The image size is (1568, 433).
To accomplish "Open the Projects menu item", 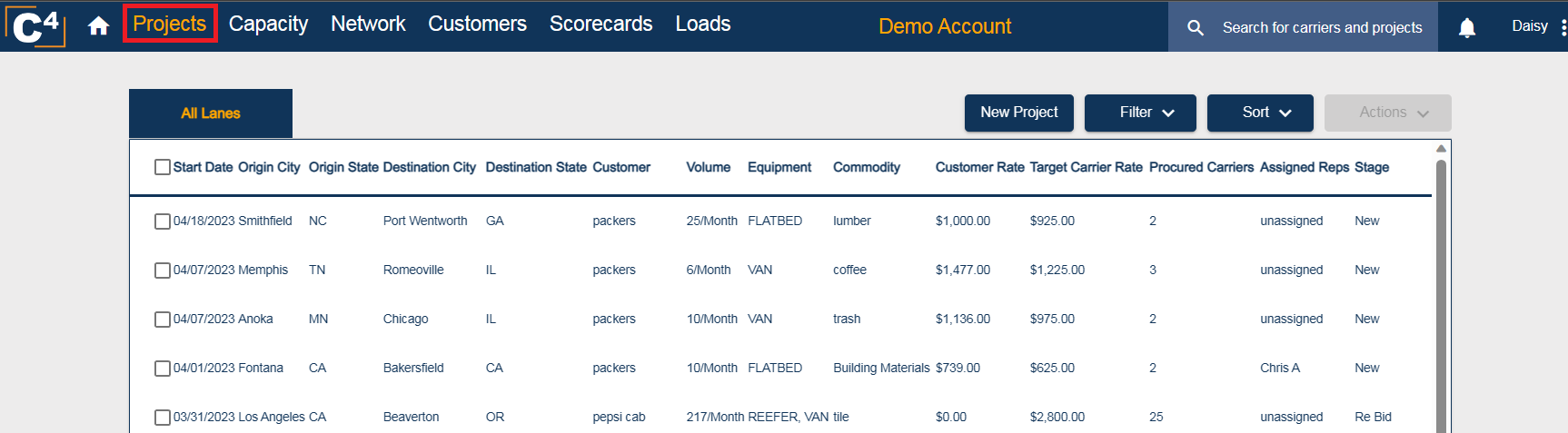I will (170, 24).
